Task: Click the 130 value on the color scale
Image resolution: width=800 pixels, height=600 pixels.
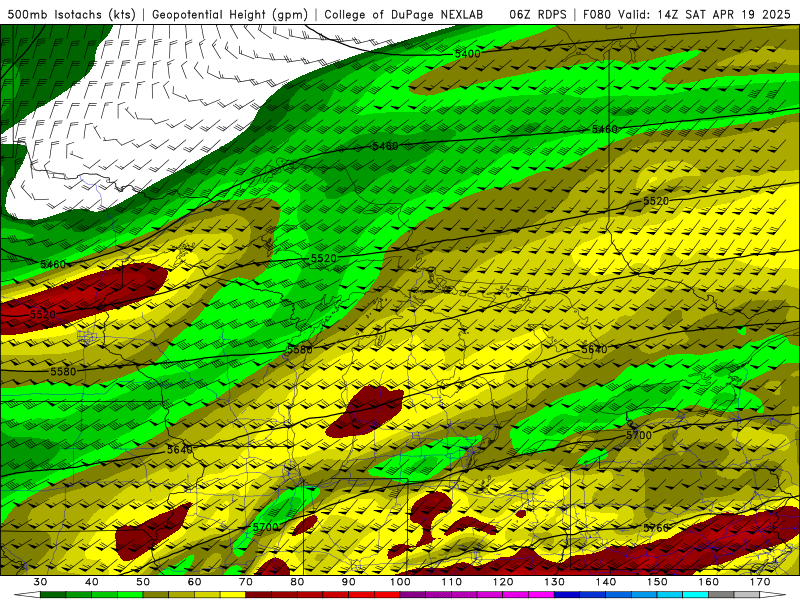Action: point(554,582)
